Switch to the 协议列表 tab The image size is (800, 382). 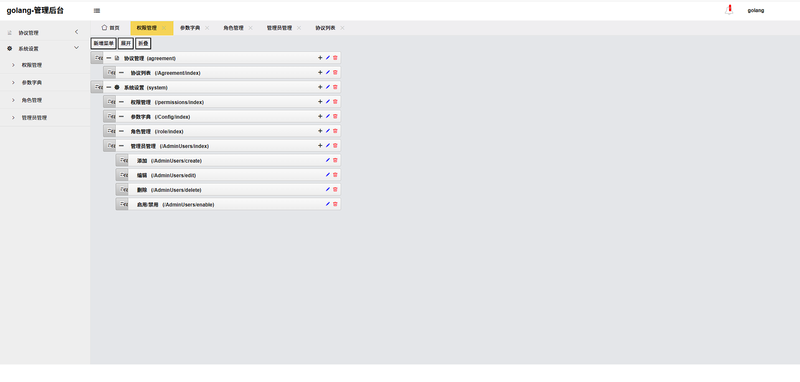(326, 28)
